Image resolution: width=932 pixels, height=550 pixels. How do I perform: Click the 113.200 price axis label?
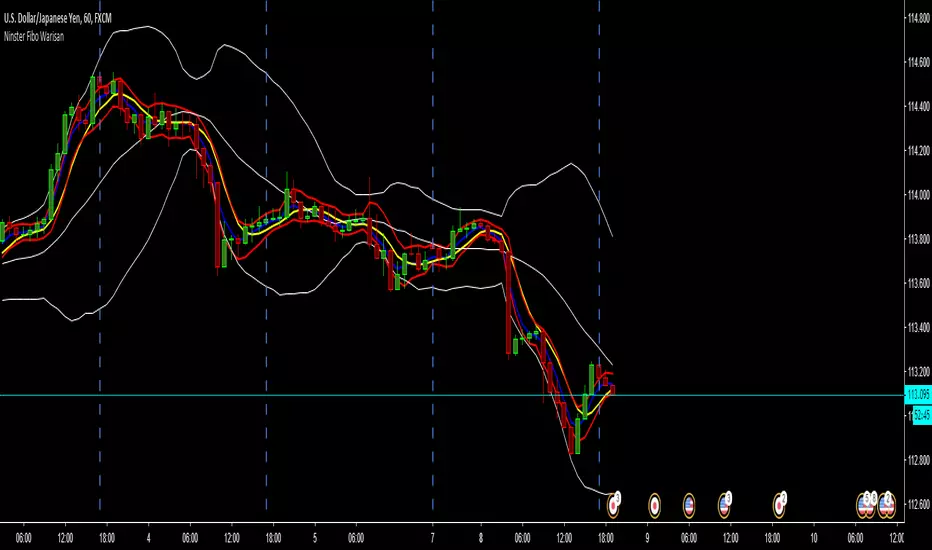[x=918, y=372]
